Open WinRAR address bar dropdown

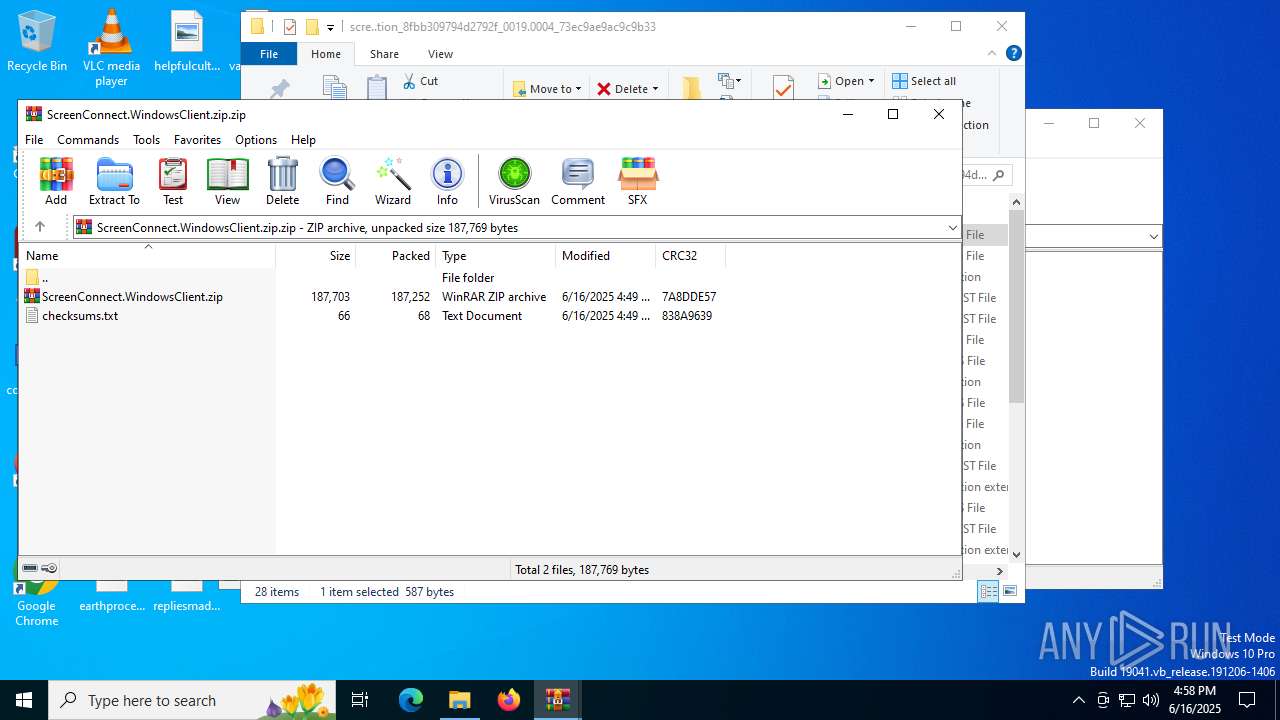pyautogui.click(x=952, y=228)
